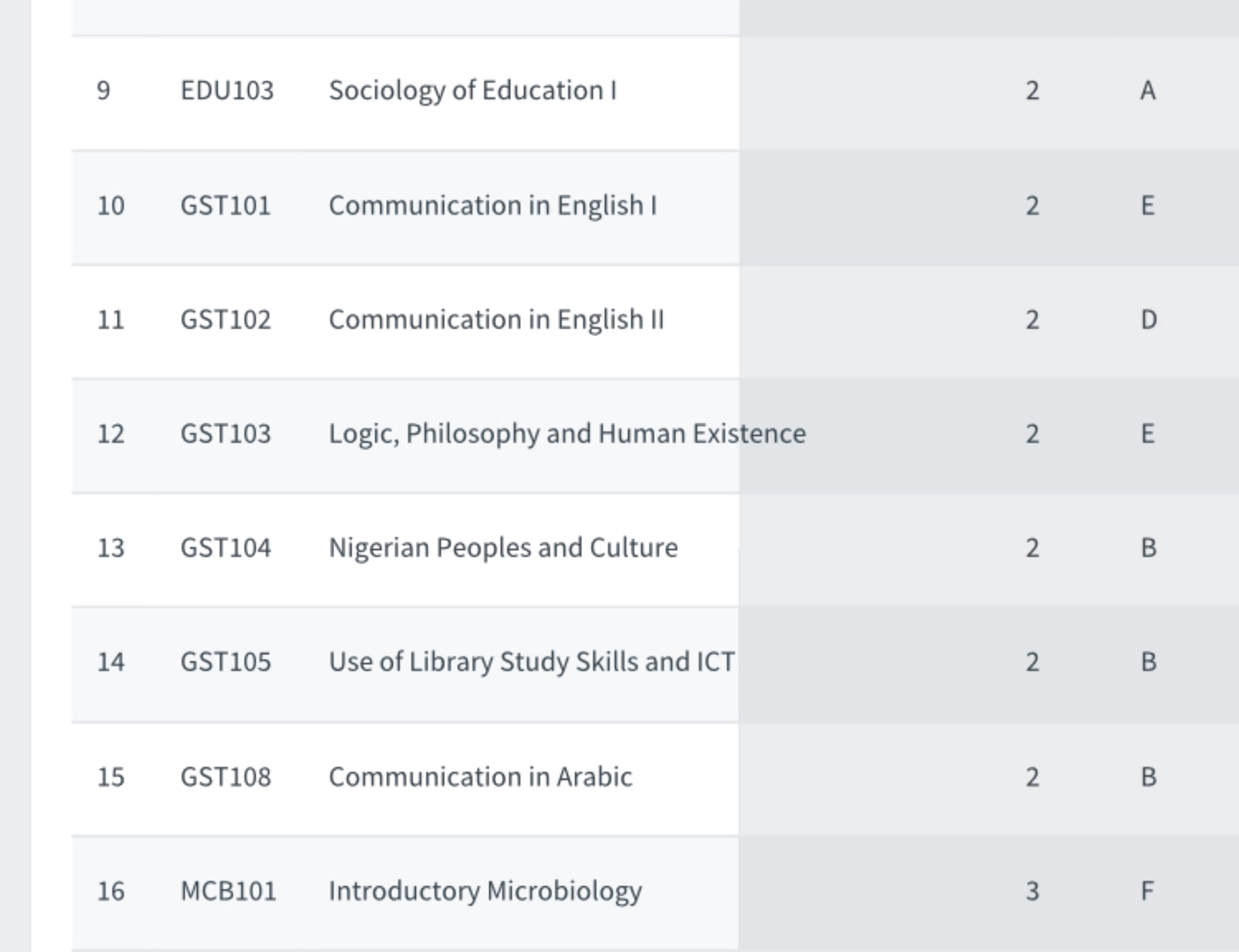Click the GST103 course code

225,434
